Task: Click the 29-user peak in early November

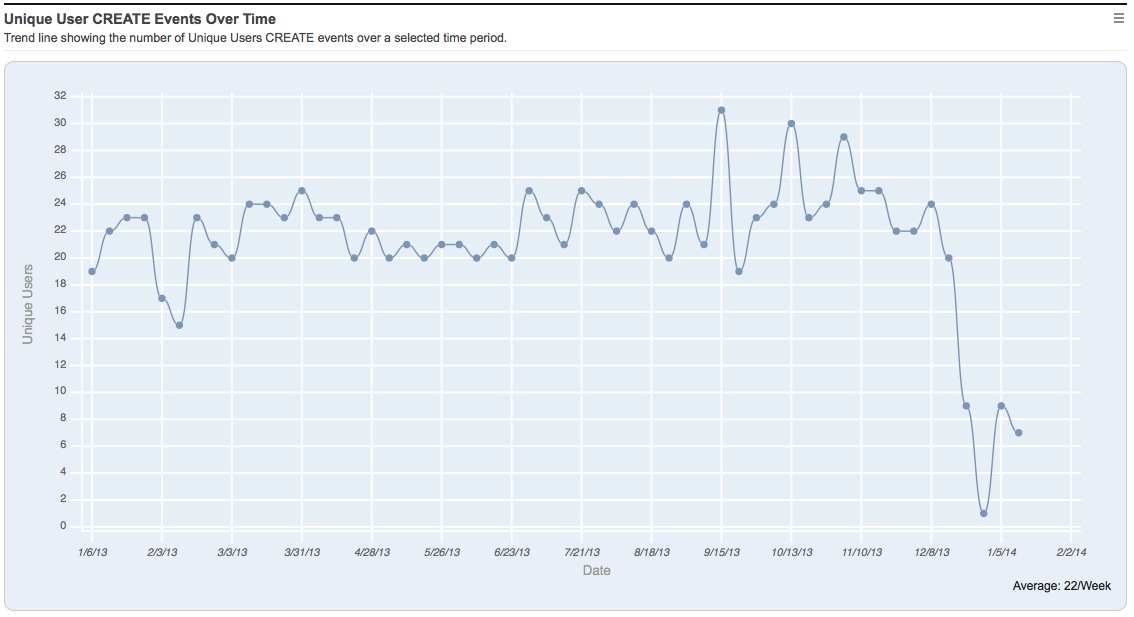Action: tap(844, 137)
